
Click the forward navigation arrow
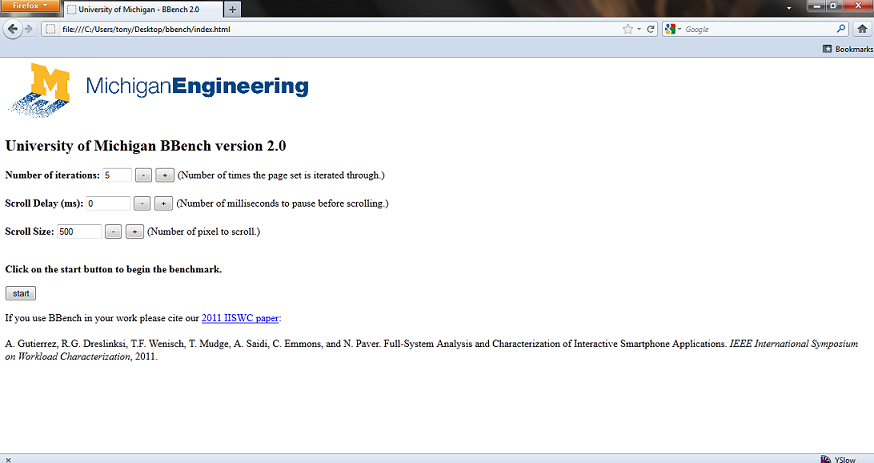[28, 29]
